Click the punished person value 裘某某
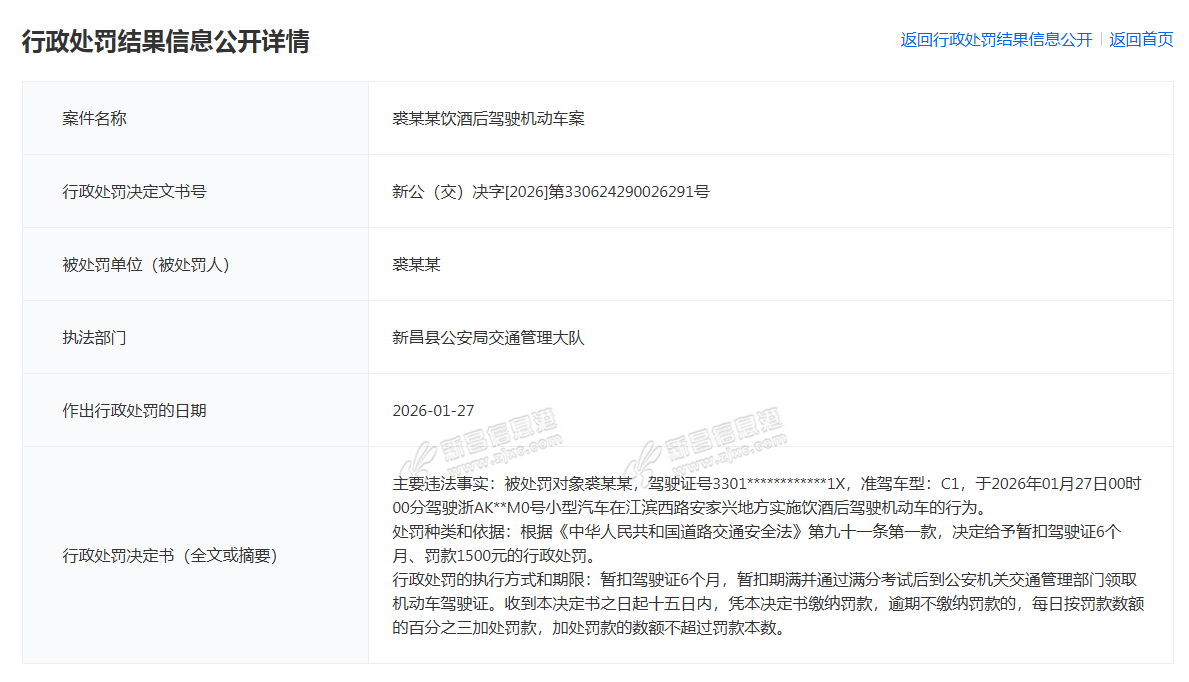This screenshot has height=682, width=1189. pos(416,264)
